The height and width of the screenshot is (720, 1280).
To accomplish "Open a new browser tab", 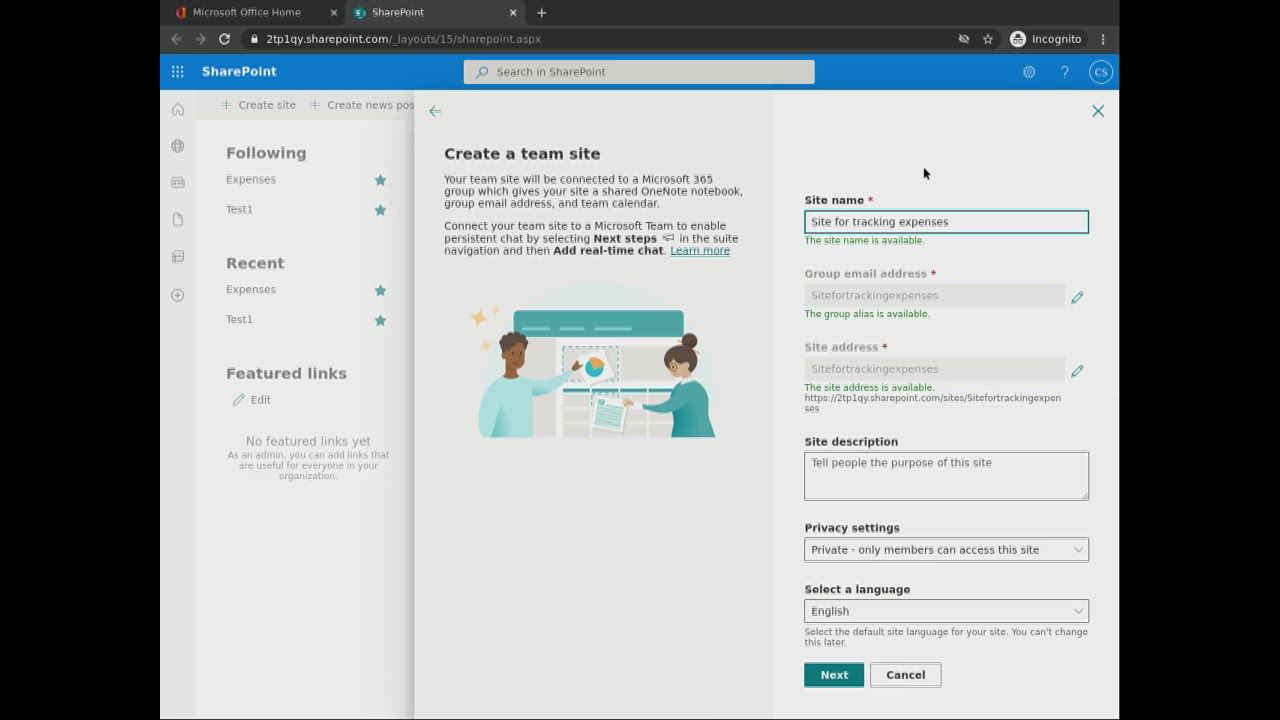I will (x=542, y=13).
